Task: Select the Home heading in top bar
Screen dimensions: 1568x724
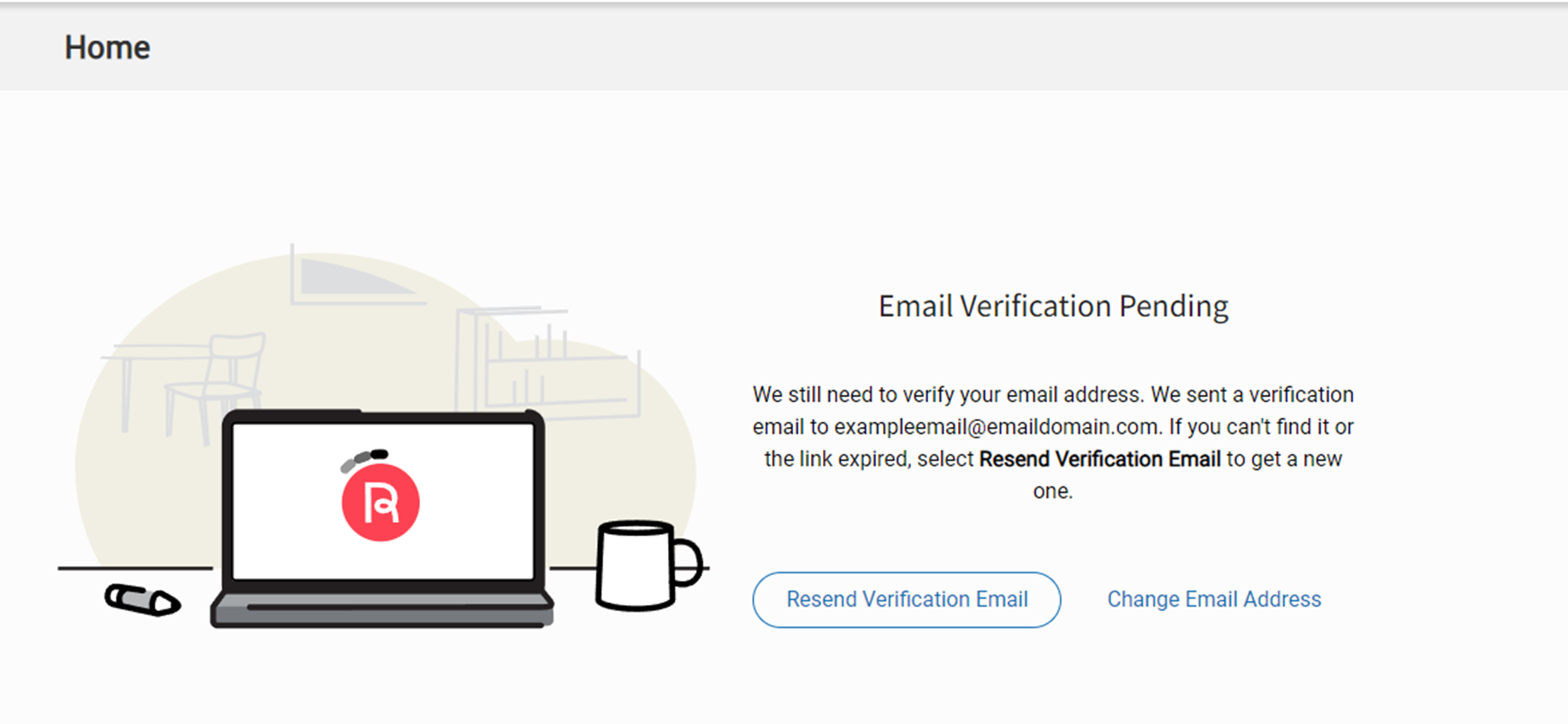Action: [108, 48]
